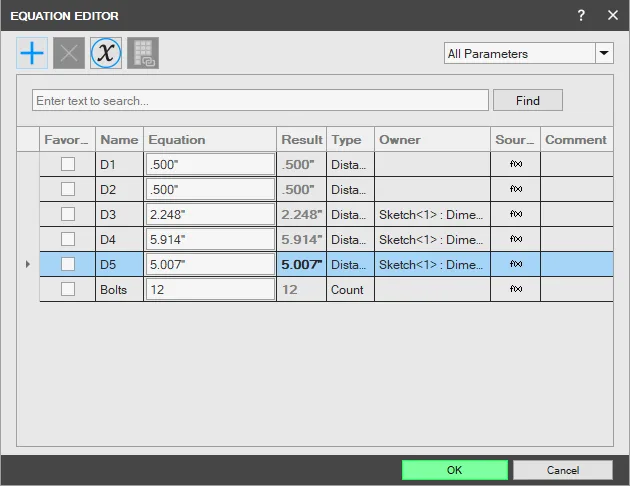Image resolution: width=630 pixels, height=486 pixels.
Task: Sort by the Comment column header
Action: point(577,139)
